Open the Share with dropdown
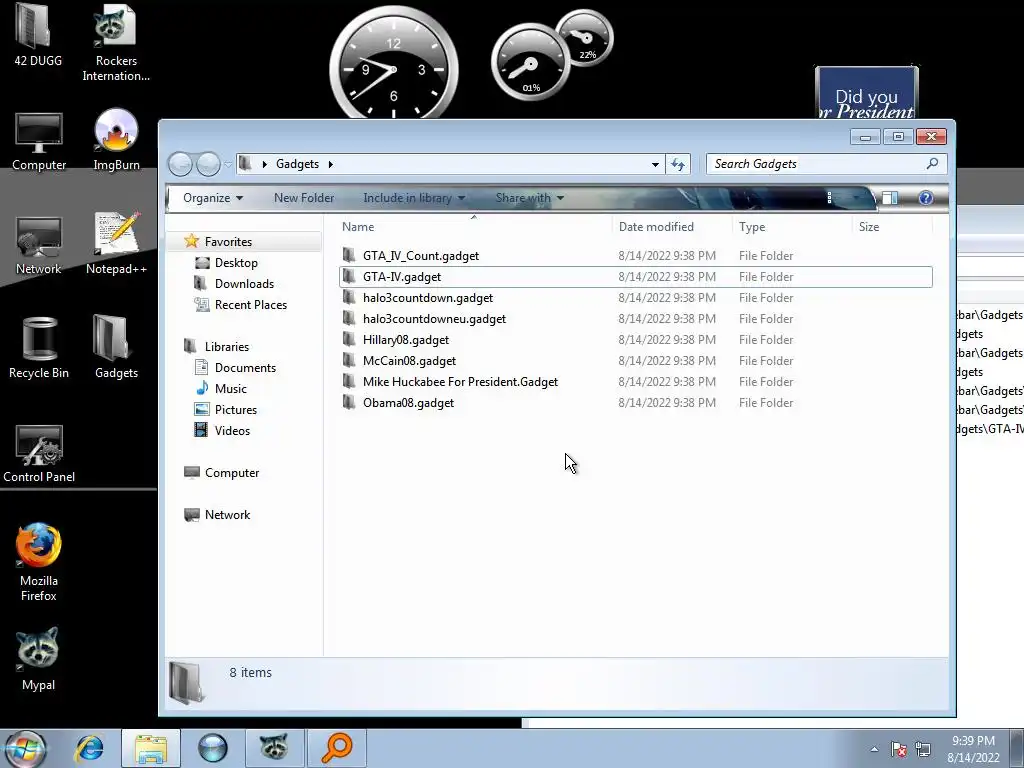1024x768 pixels. 529,198
